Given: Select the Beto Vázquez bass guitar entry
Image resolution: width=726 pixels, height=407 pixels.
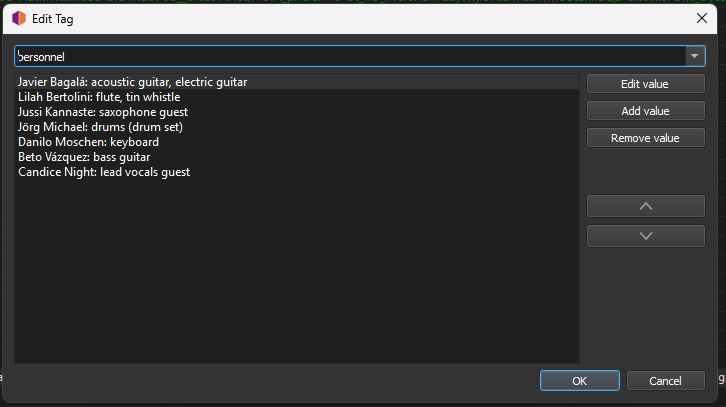Looking at the screenshot, I should click(x=83, y=157).
